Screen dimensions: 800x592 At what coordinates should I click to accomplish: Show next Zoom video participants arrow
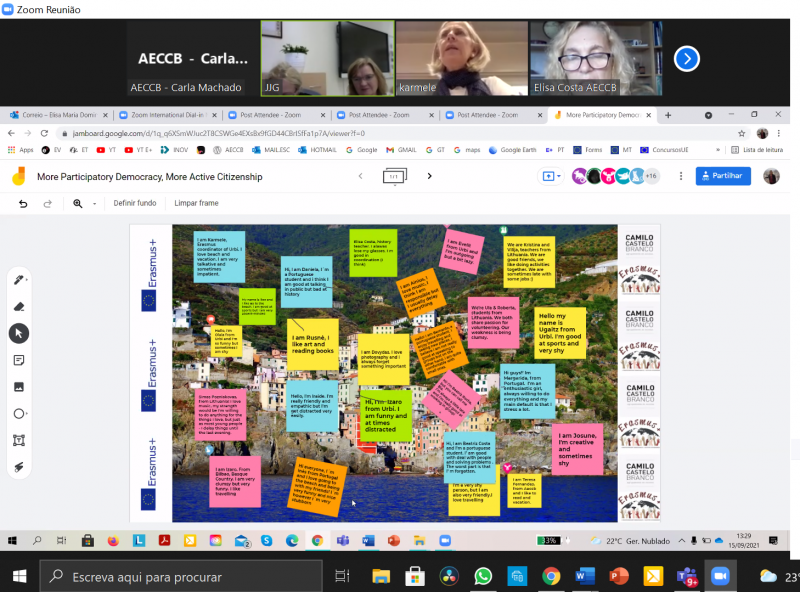[686, 59]
